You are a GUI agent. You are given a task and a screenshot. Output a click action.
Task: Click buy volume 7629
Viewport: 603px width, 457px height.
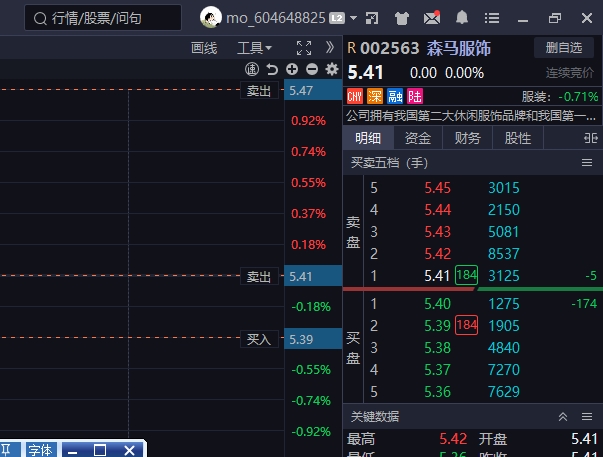coord(504,392)
